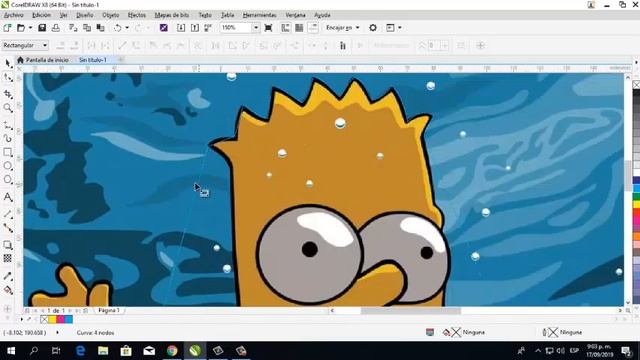Click the Open document folder icon
This screenshot has width=640, height=360.
21,28
